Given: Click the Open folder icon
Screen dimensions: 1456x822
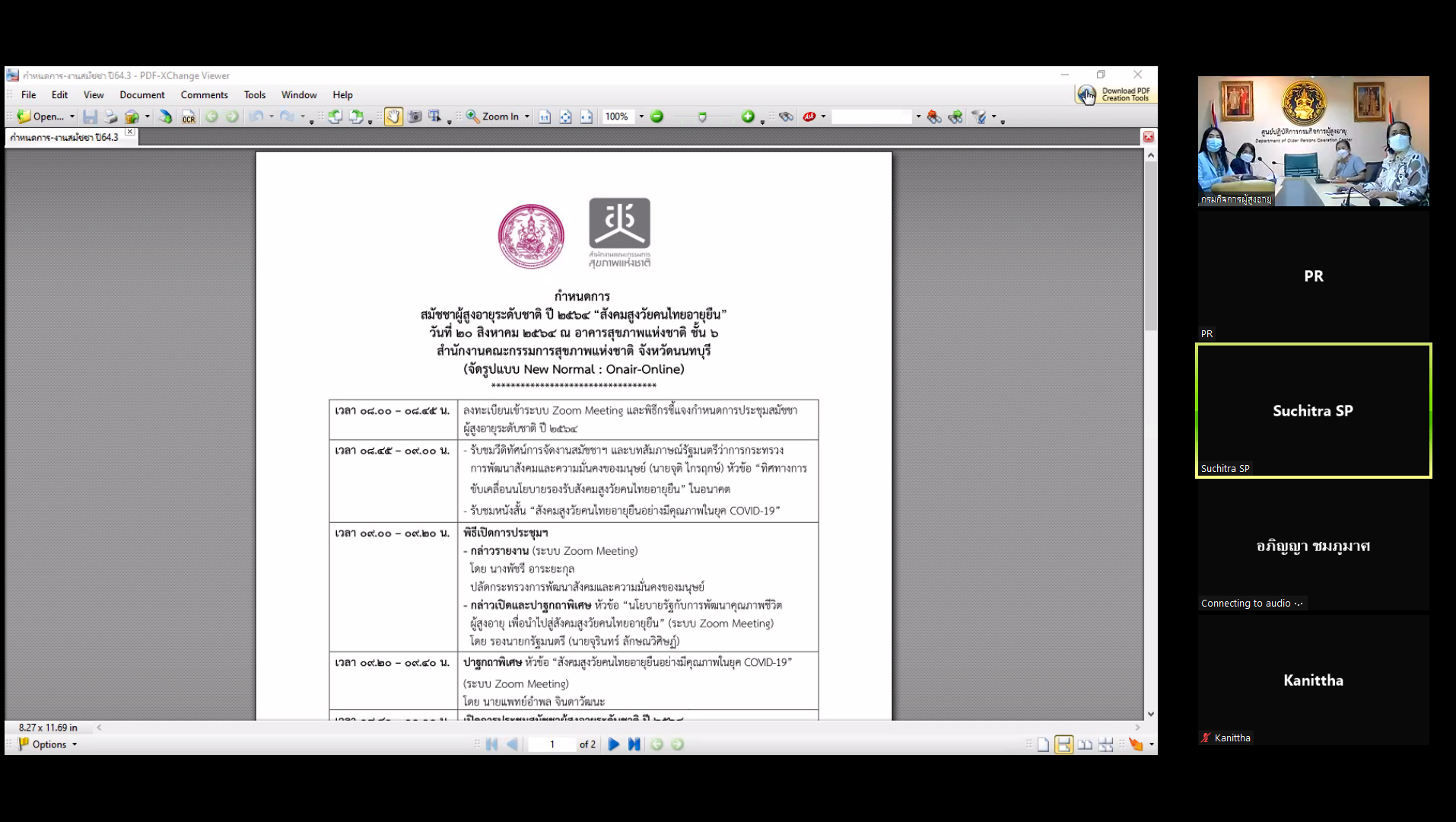Looking at the screenshot, I should tap(24, 116).
